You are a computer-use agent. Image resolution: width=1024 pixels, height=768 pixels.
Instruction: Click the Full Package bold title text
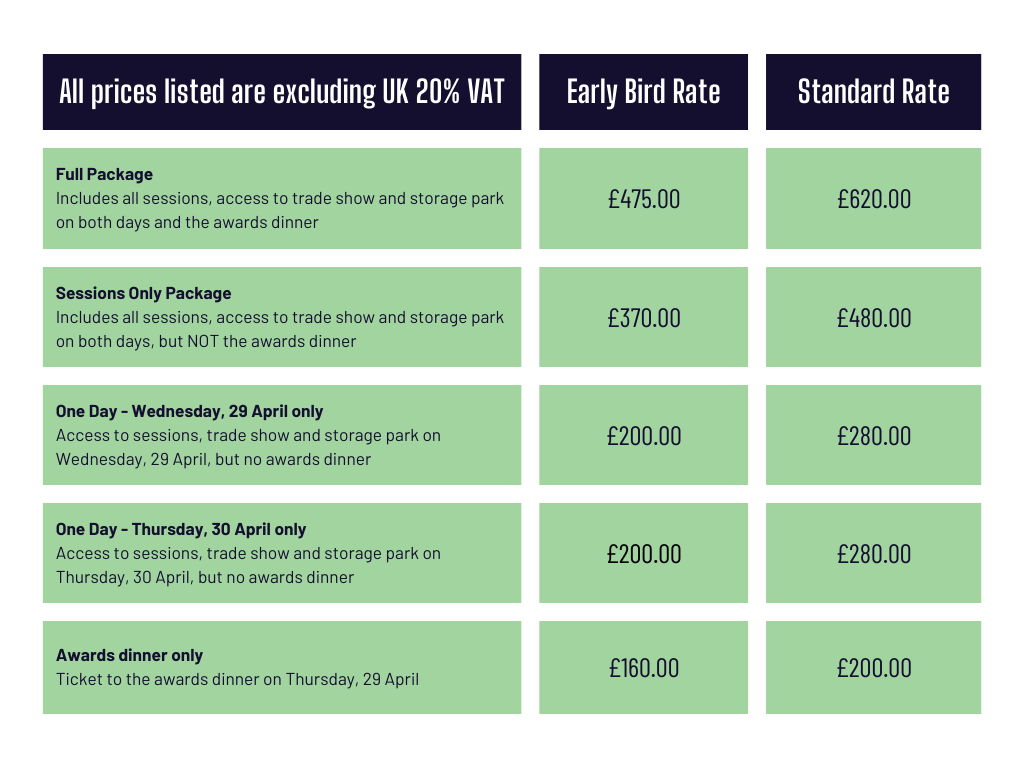104,174
